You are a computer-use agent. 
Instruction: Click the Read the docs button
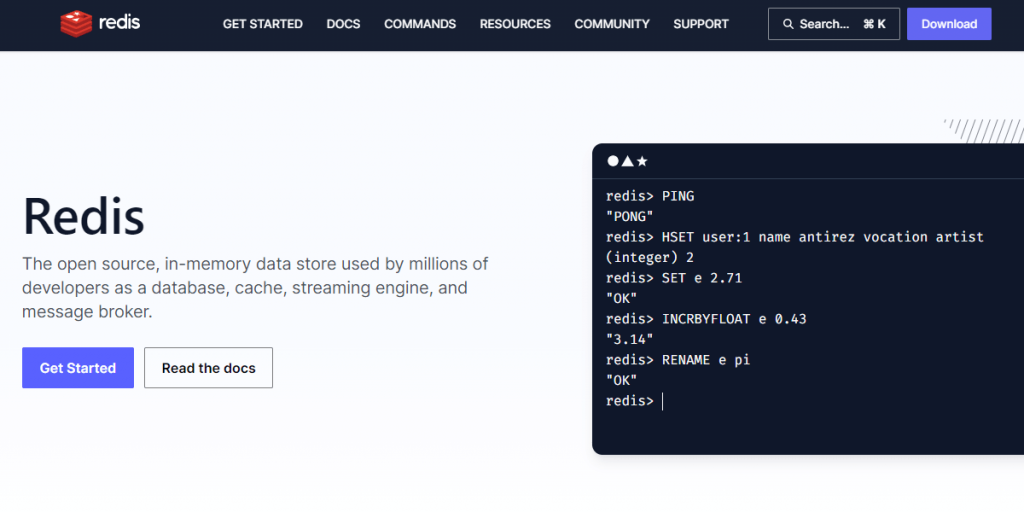[208, 368]
